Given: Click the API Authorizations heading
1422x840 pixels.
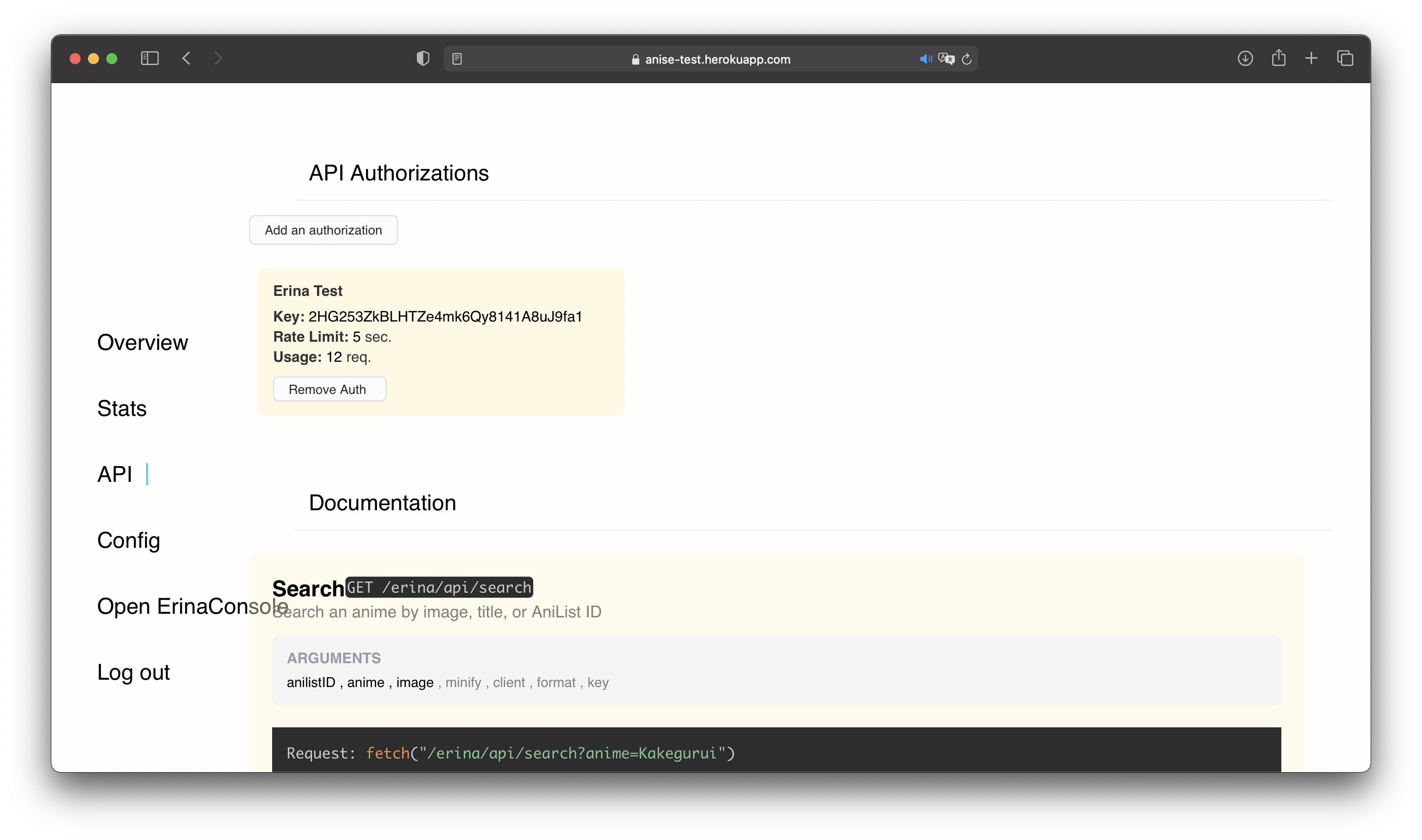Looking at the screenshot, I should point(399,173).
